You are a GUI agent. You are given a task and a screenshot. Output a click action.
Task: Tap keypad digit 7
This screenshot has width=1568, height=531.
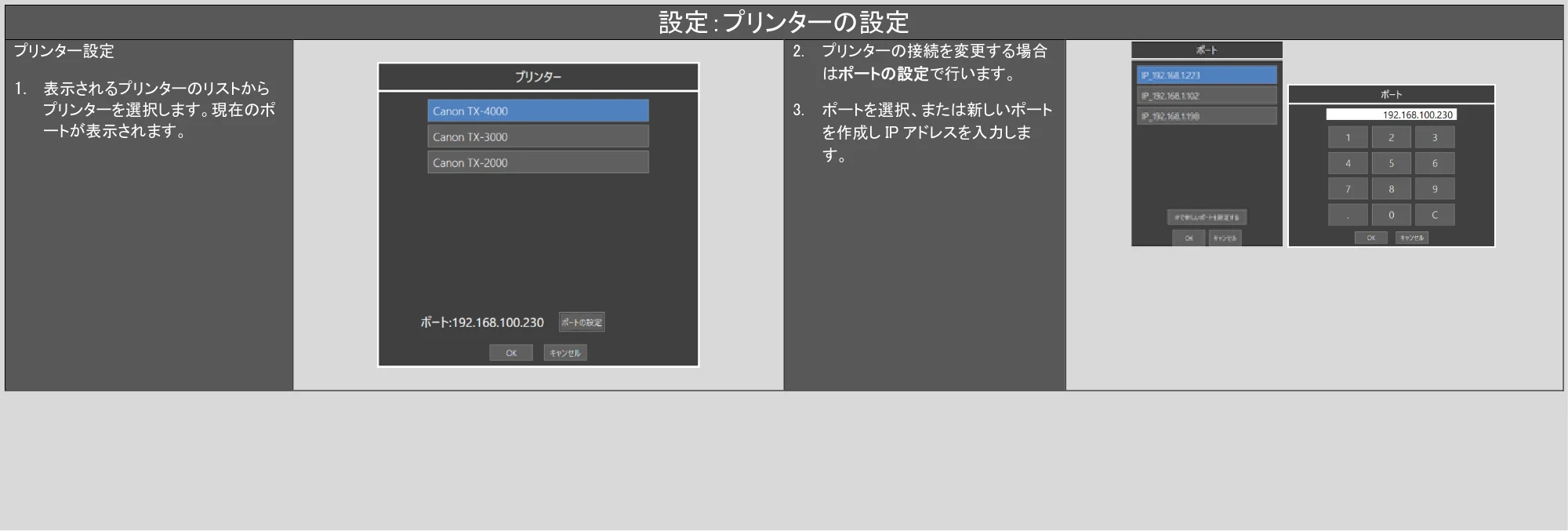(1348, 189)
